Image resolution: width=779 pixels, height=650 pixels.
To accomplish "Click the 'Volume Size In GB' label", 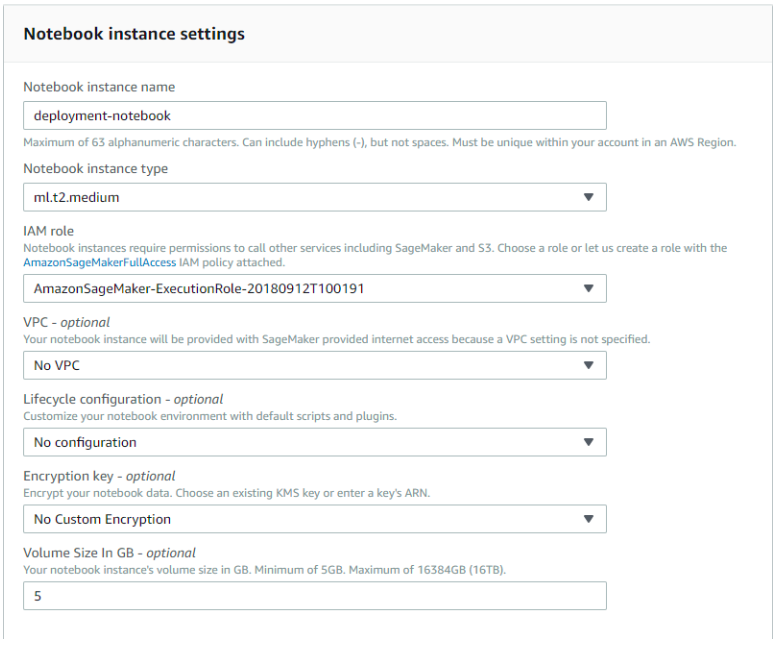I will coord(109,553).
